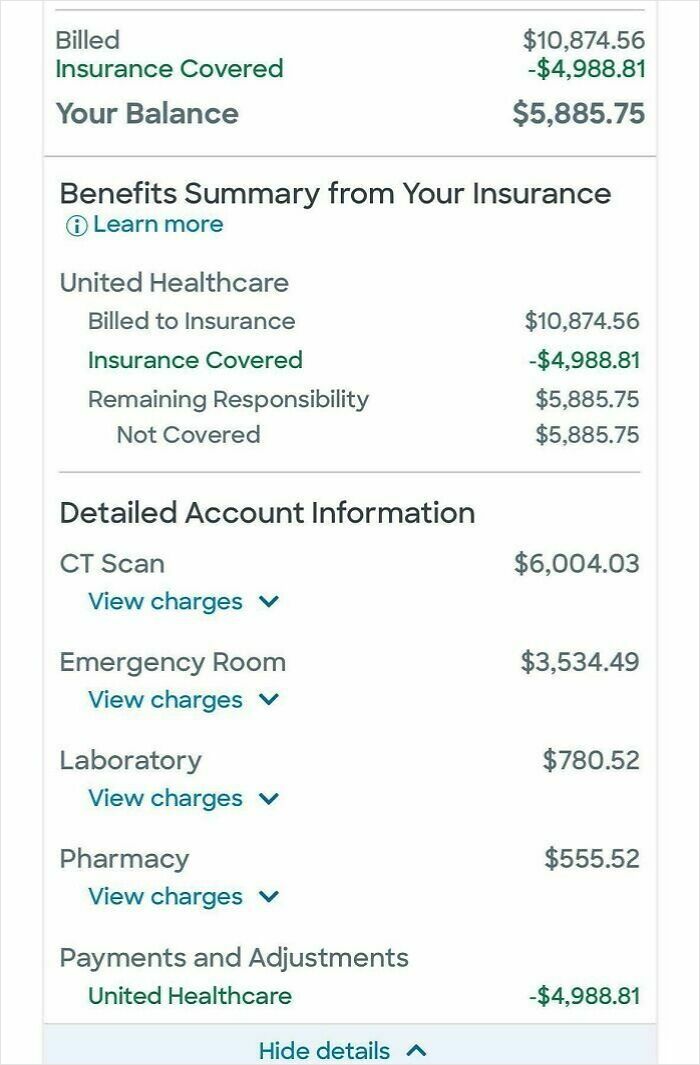This screenshot has width=700, height=1065.
Task: Click the info icon next to Learn more
Action: point(76,224)
